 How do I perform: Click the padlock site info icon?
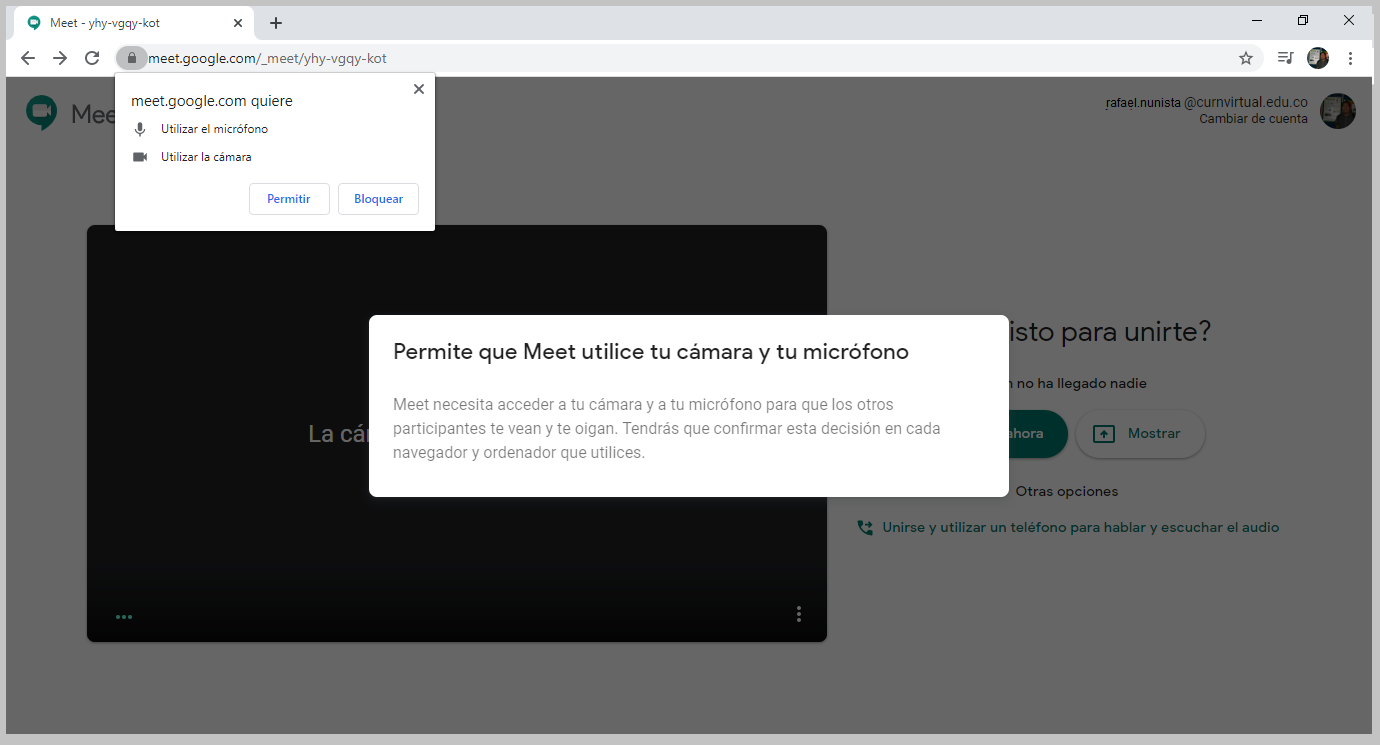[131, 58]
